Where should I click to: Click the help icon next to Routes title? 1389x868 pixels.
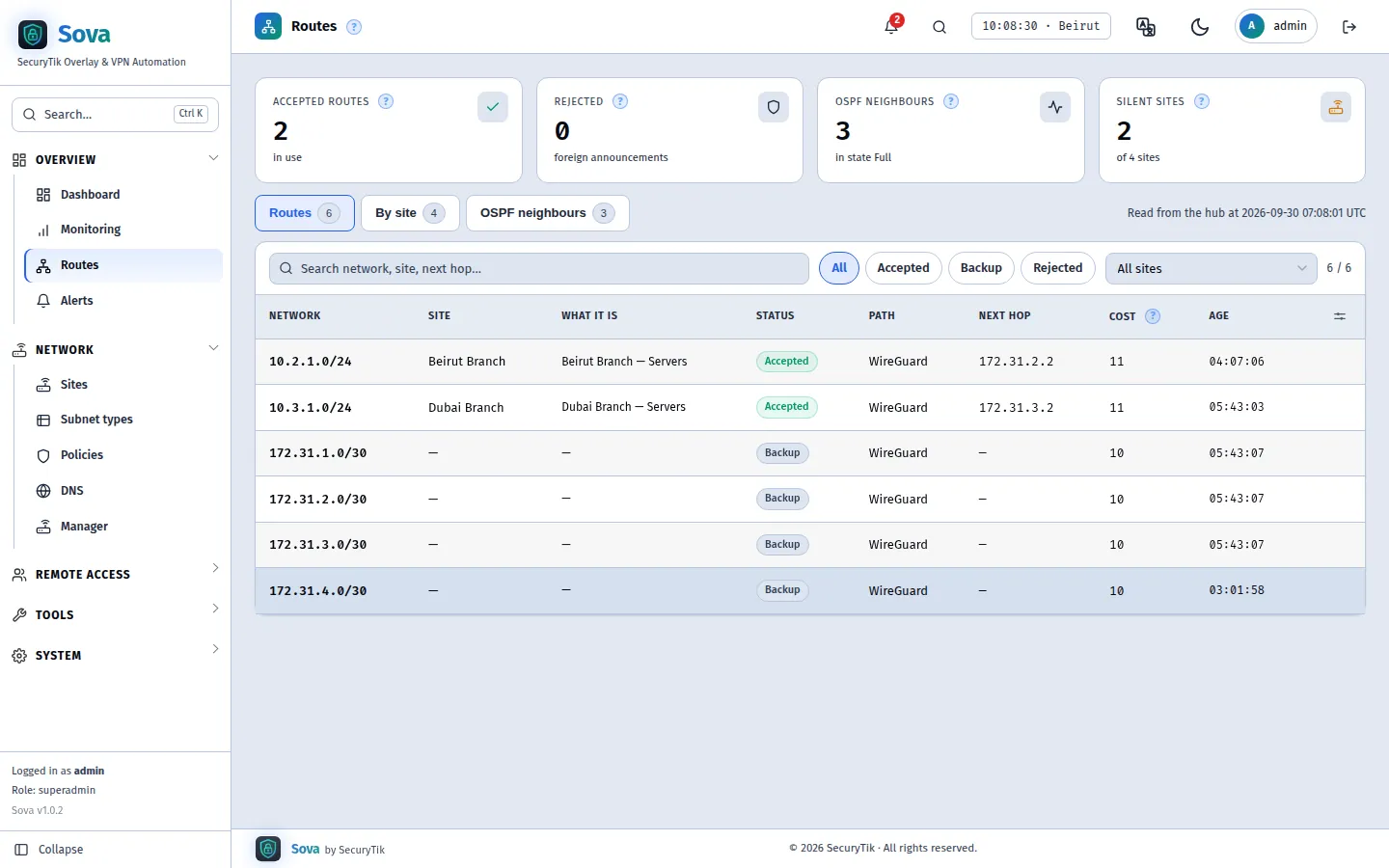[x=354, y=27]
